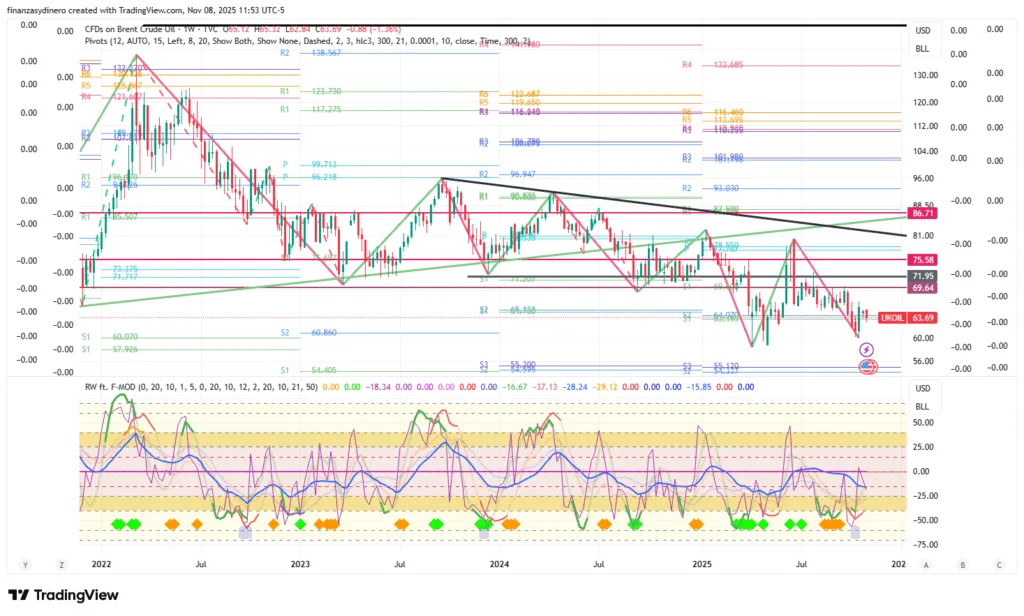Open the USD selector on indicator pane
The image size is (1024, 616).
[x=922, y=389]
